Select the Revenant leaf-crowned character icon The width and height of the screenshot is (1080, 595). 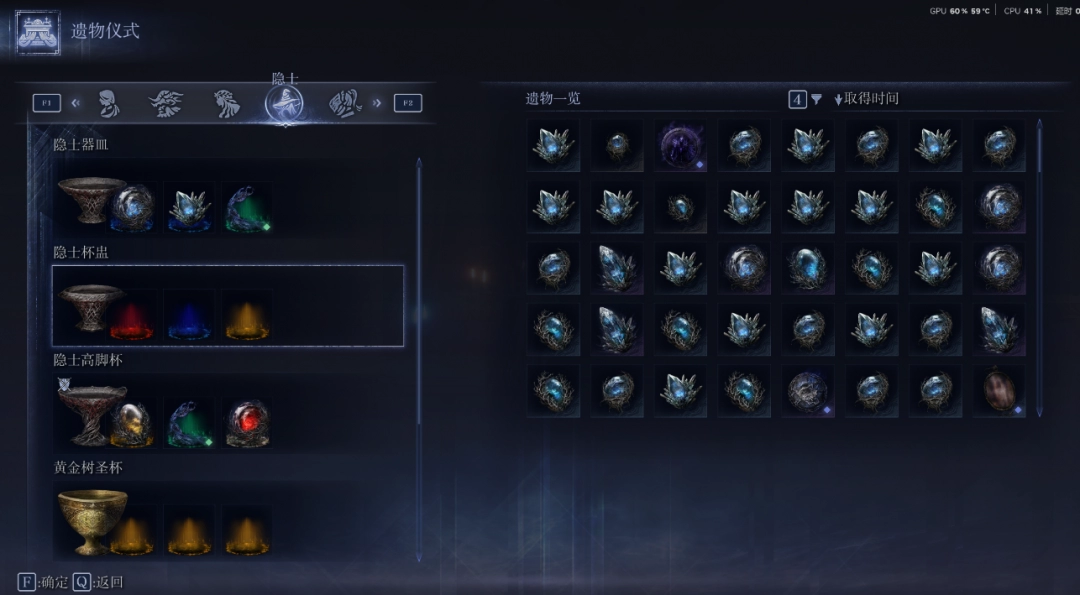pos(226,103)
